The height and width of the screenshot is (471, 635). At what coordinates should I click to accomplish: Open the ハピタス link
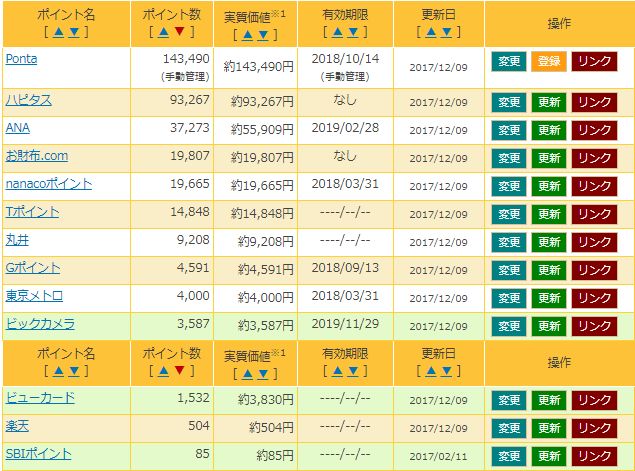29,100
